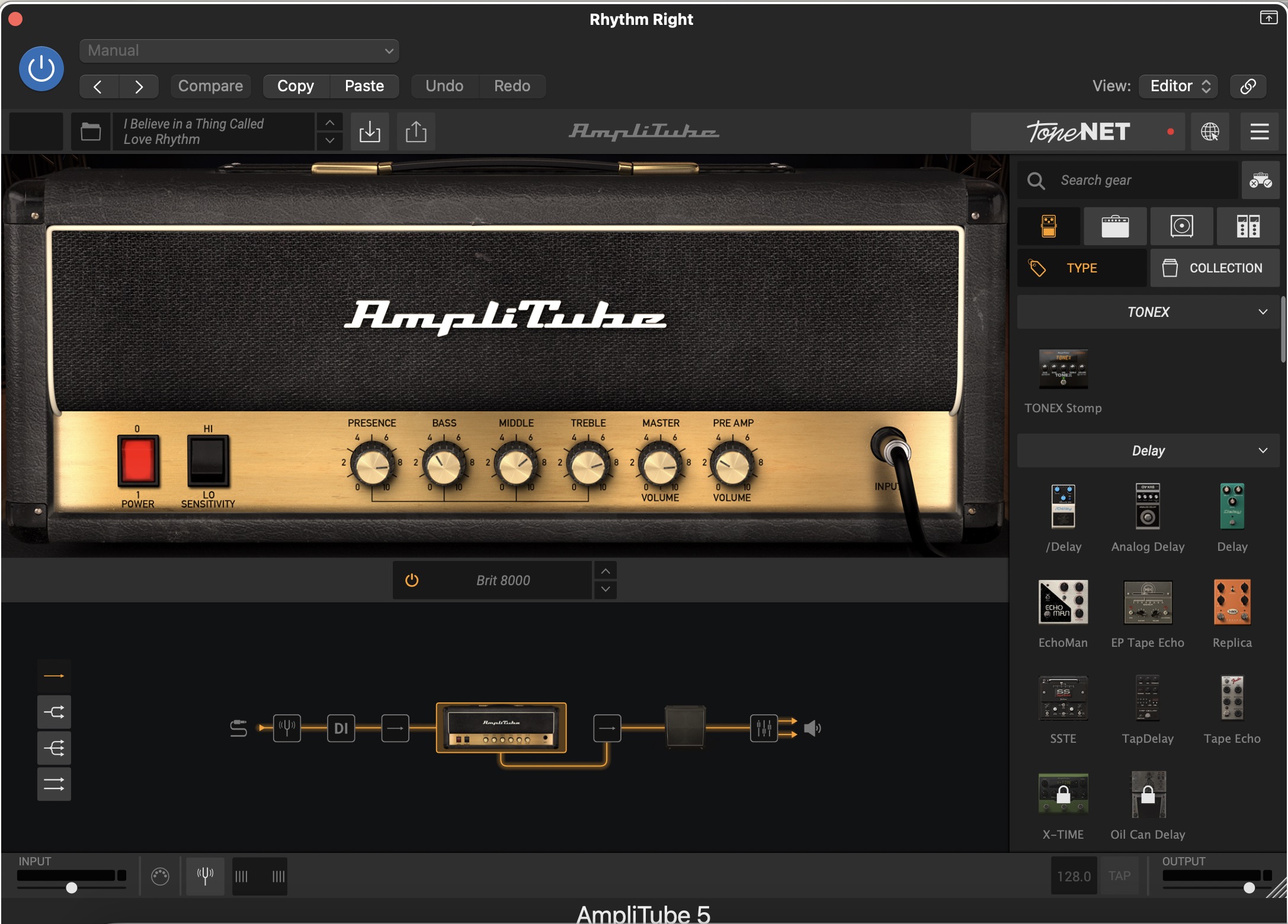Select the Amps gear tab

[x=1115, y=226]
